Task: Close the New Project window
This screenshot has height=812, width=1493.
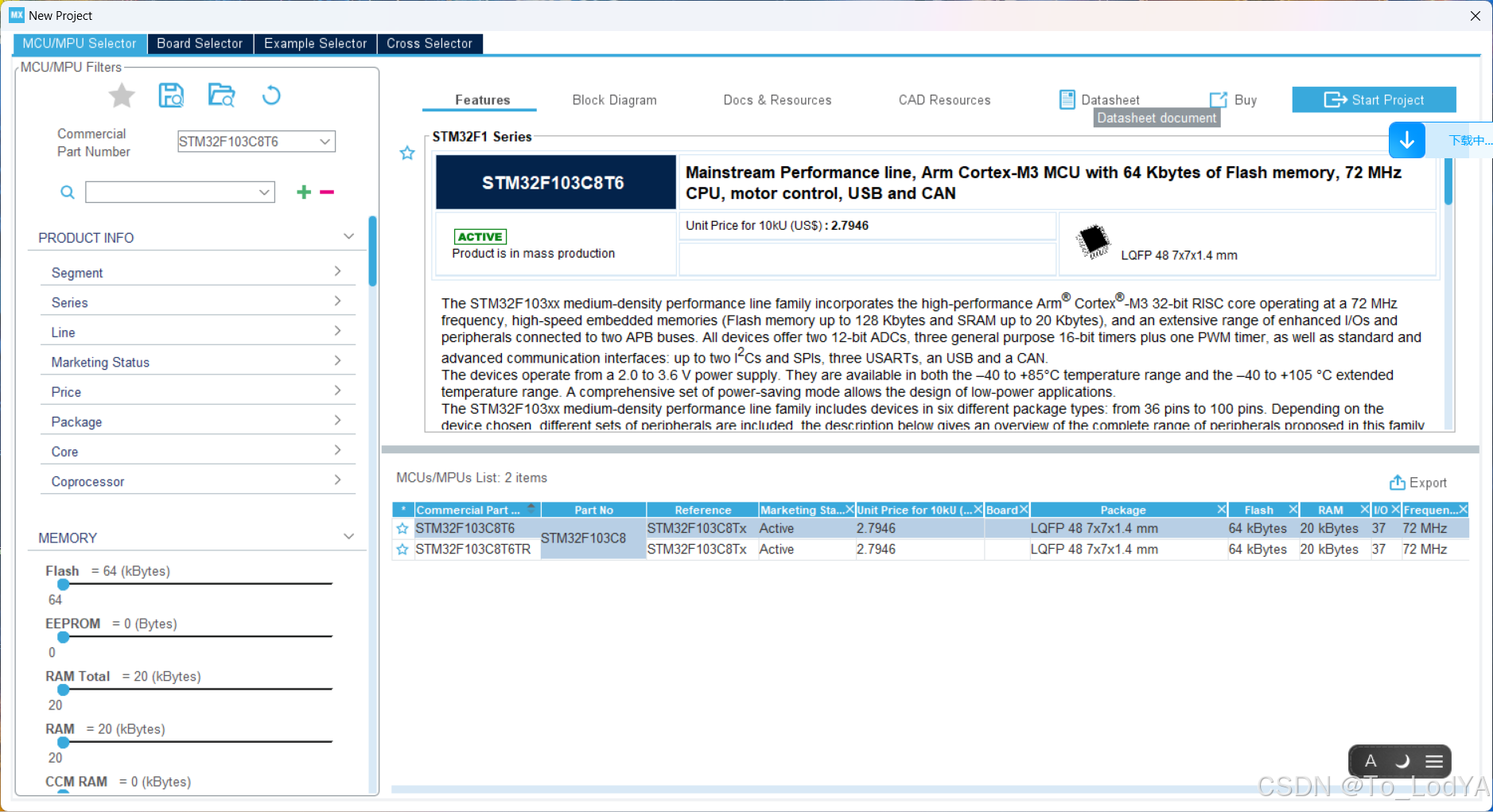Action: (1475, 16)
